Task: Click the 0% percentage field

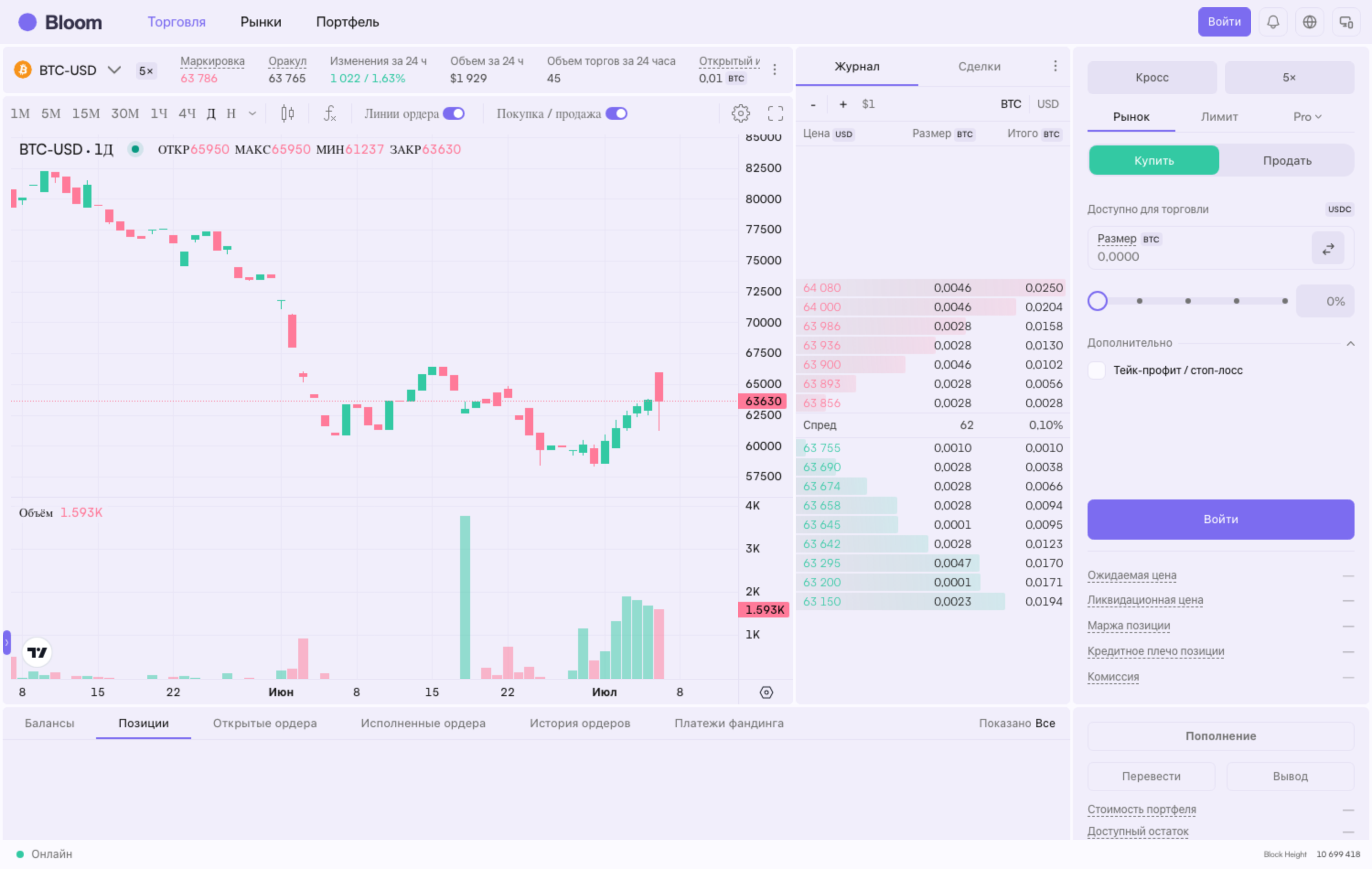Action: (x=1325, y=301)
